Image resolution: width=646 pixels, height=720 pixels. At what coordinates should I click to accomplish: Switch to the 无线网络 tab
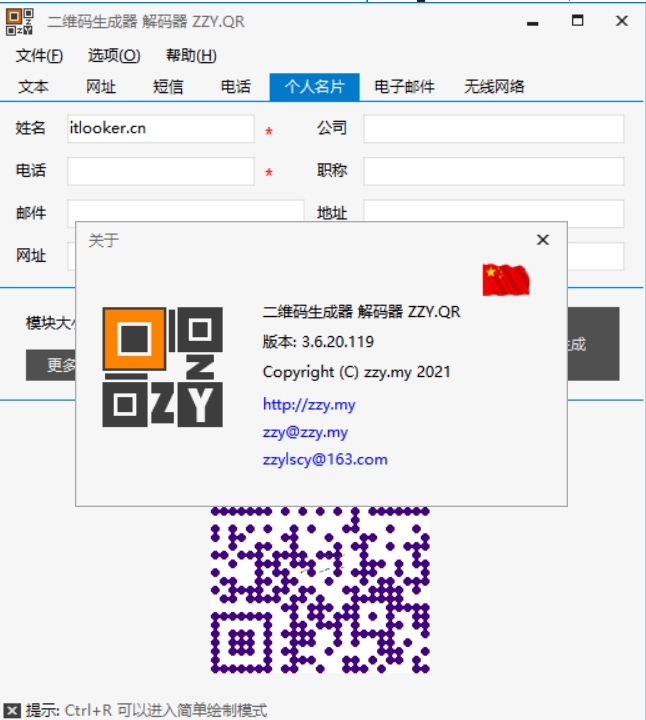494,86
